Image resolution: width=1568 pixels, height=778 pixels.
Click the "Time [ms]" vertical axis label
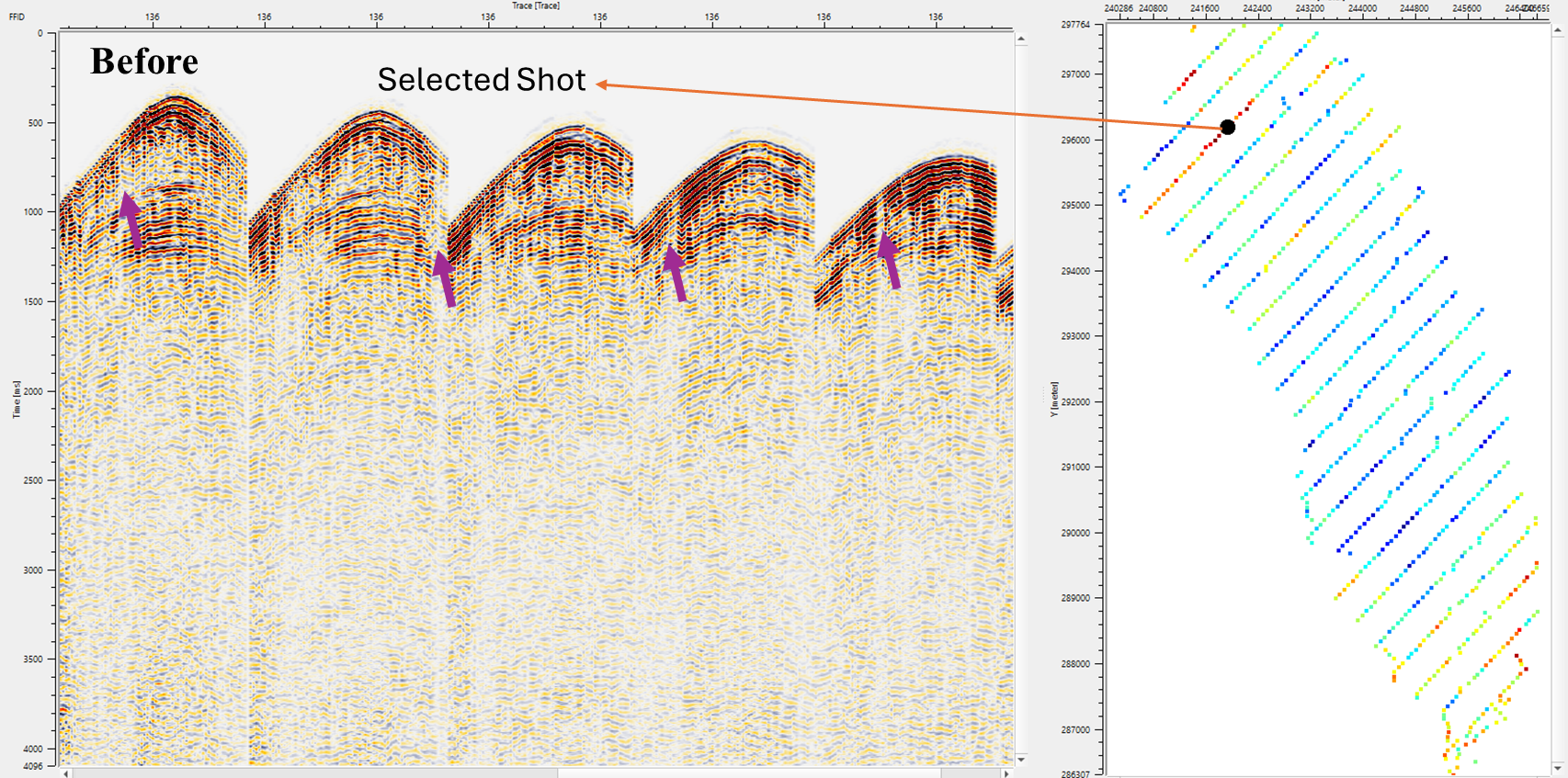point(16,400)
